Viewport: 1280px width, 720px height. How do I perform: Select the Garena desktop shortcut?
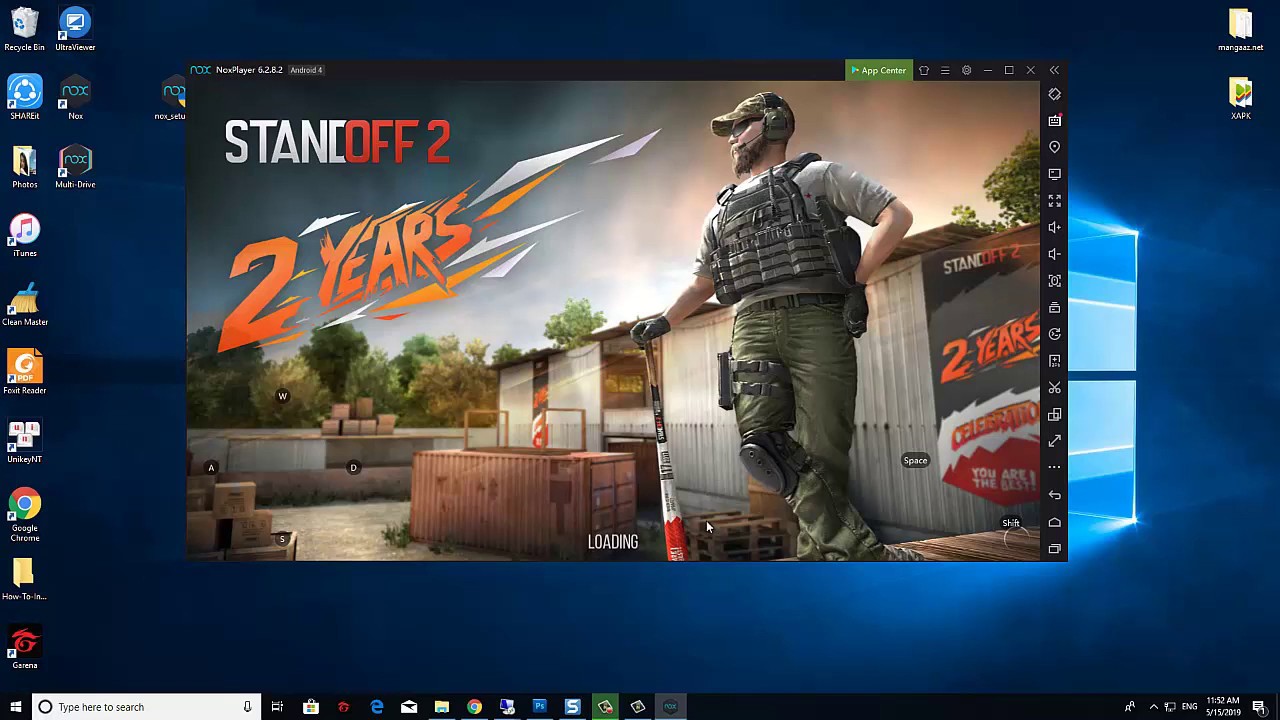click(x=24, y=648)
